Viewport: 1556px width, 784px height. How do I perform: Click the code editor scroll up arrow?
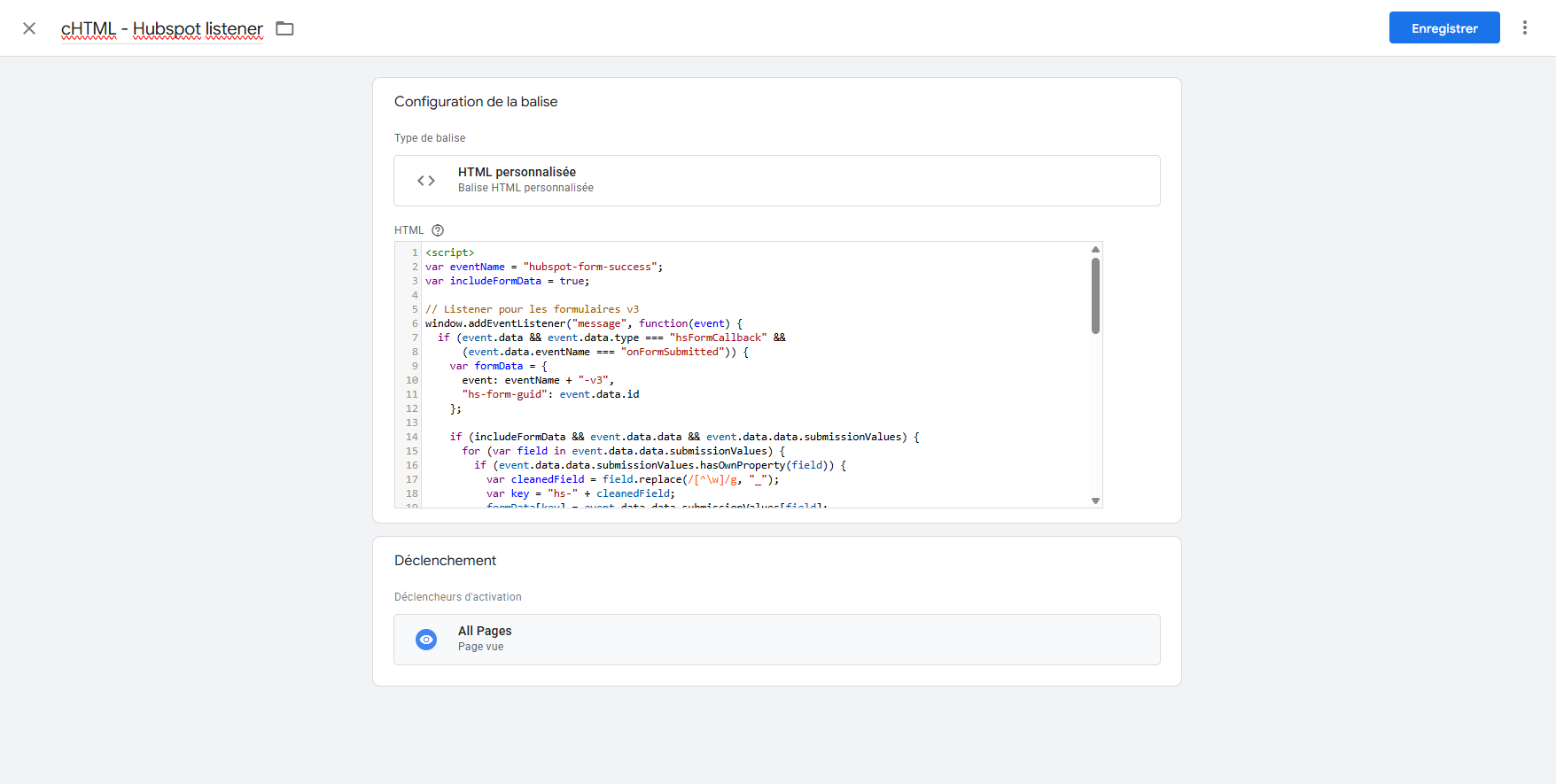click(x=1095, y=250)
